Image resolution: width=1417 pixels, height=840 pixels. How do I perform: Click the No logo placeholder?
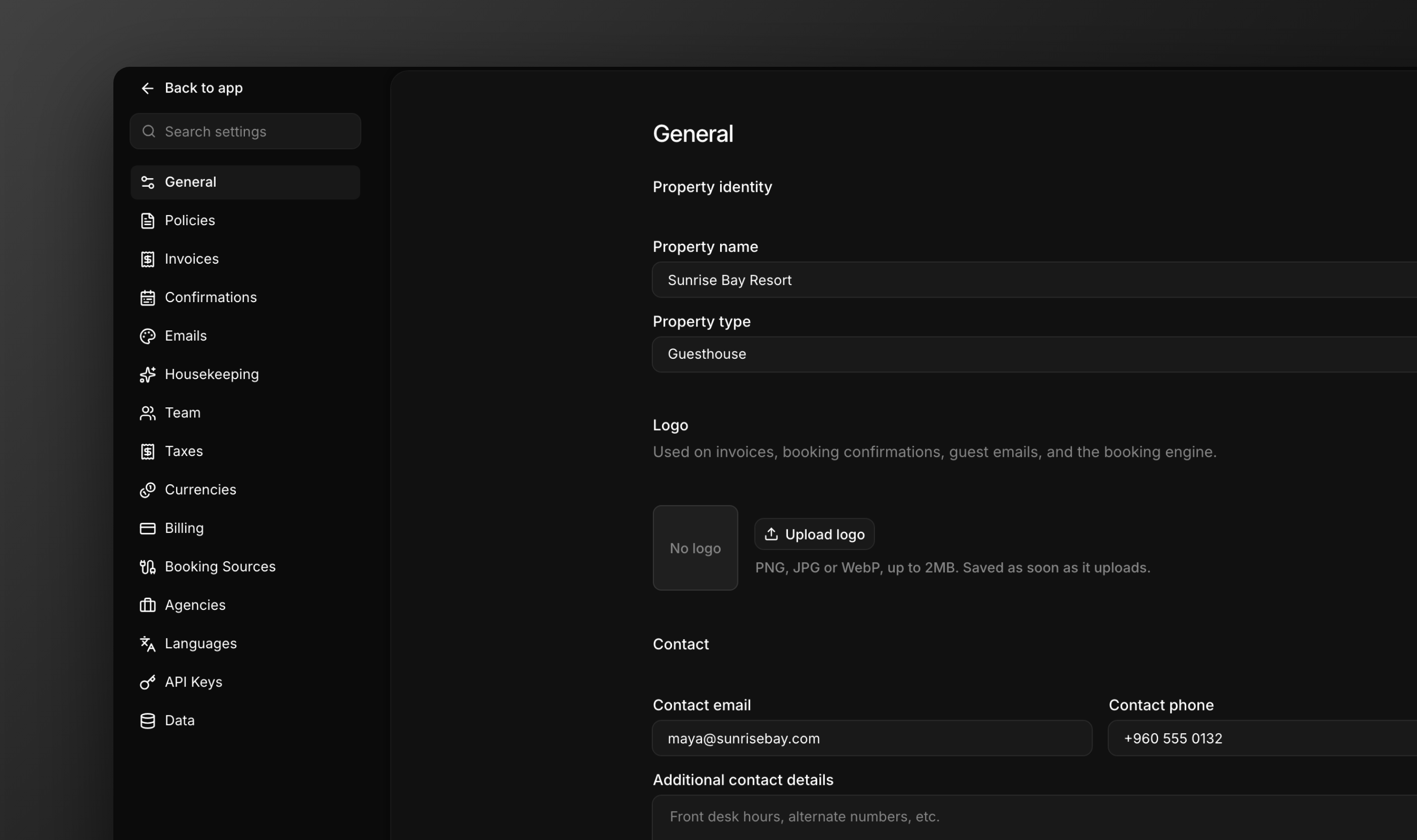695,549
